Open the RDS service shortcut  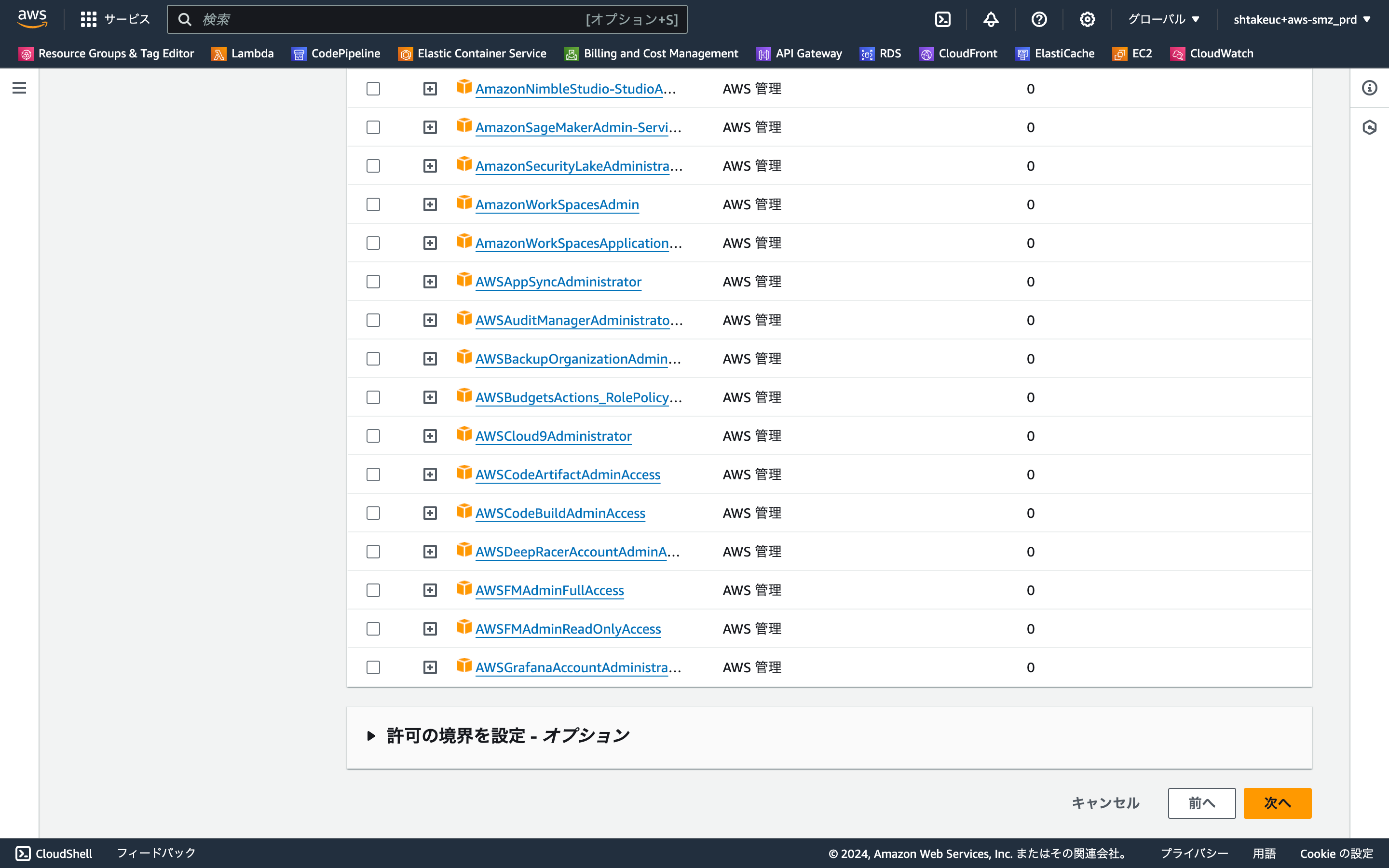tap(881, 54)
